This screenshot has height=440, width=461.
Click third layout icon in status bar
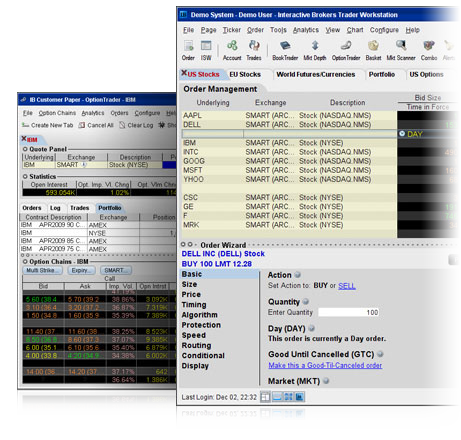click(288, 397)
